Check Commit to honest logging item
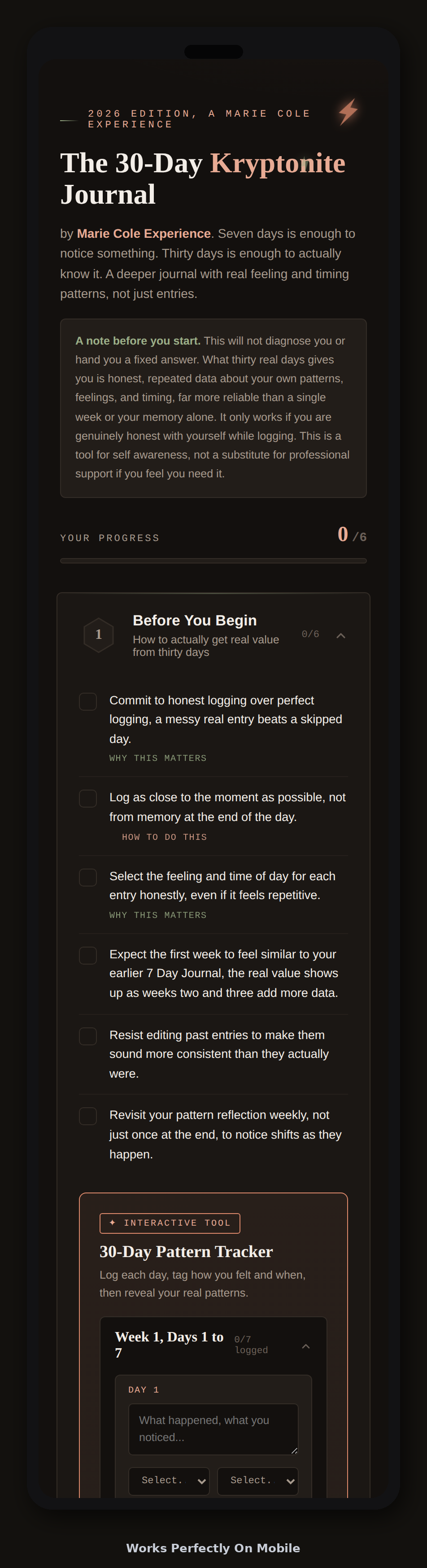 click(x=88, y=701)
